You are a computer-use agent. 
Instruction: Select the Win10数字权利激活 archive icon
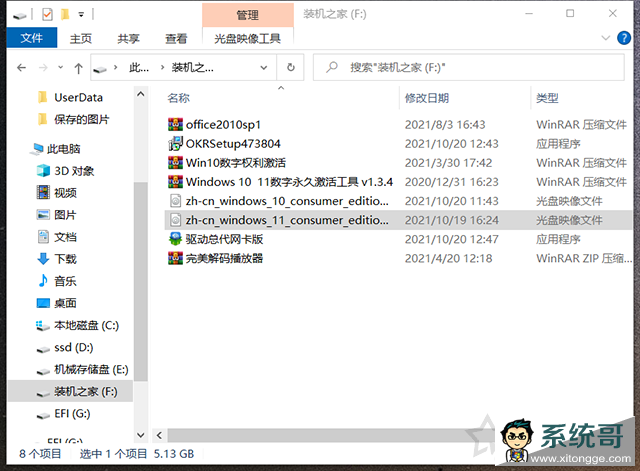(175, 163)
